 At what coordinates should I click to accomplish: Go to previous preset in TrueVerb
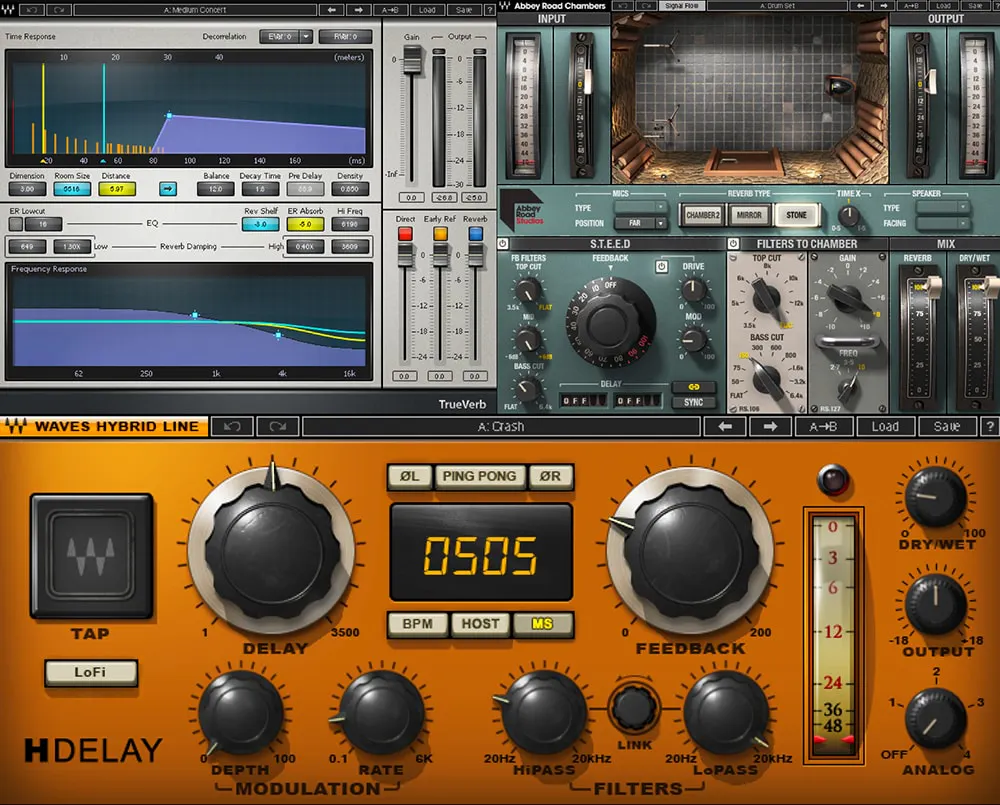332,10
